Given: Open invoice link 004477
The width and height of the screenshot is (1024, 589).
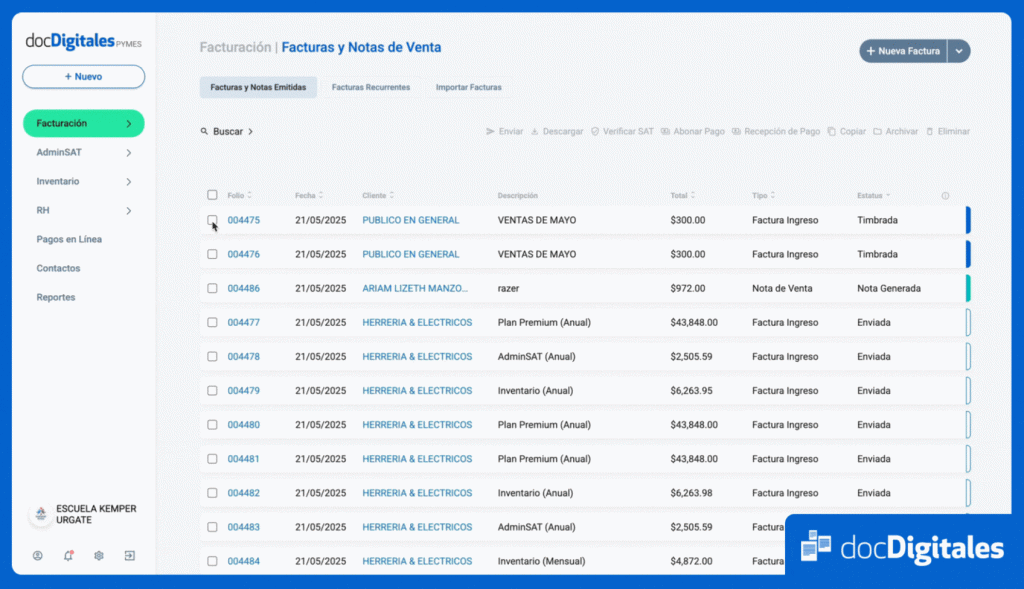Looking at the screenshot, I should 243,322.
